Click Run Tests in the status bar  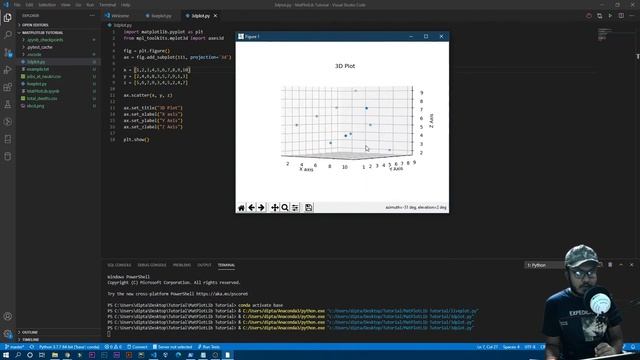209,347
